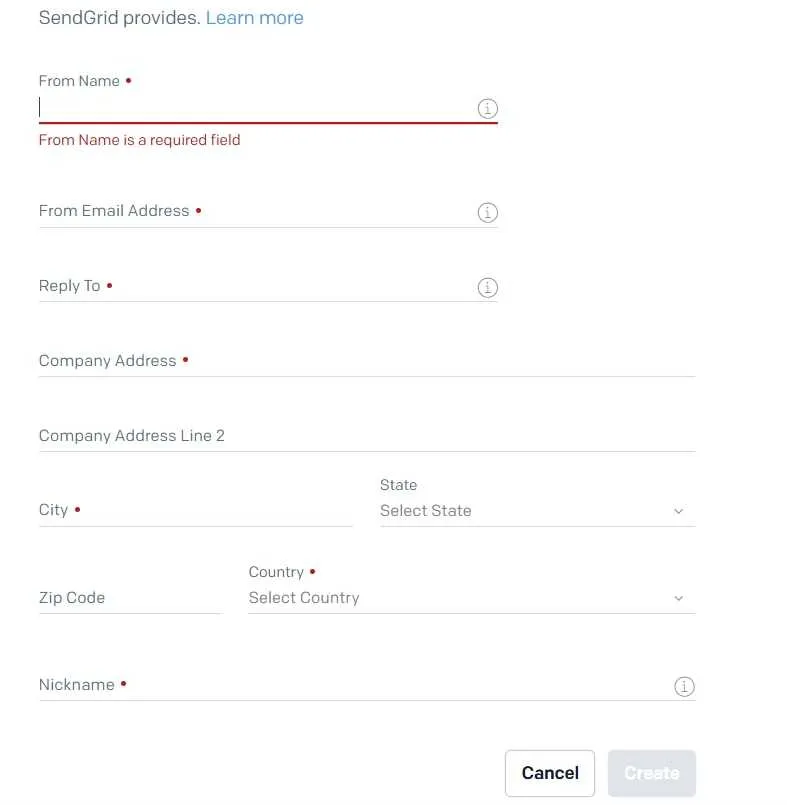This screenshot has height=805, width=787.
Task: Click the From Name info icon
Action: point(487,108)
